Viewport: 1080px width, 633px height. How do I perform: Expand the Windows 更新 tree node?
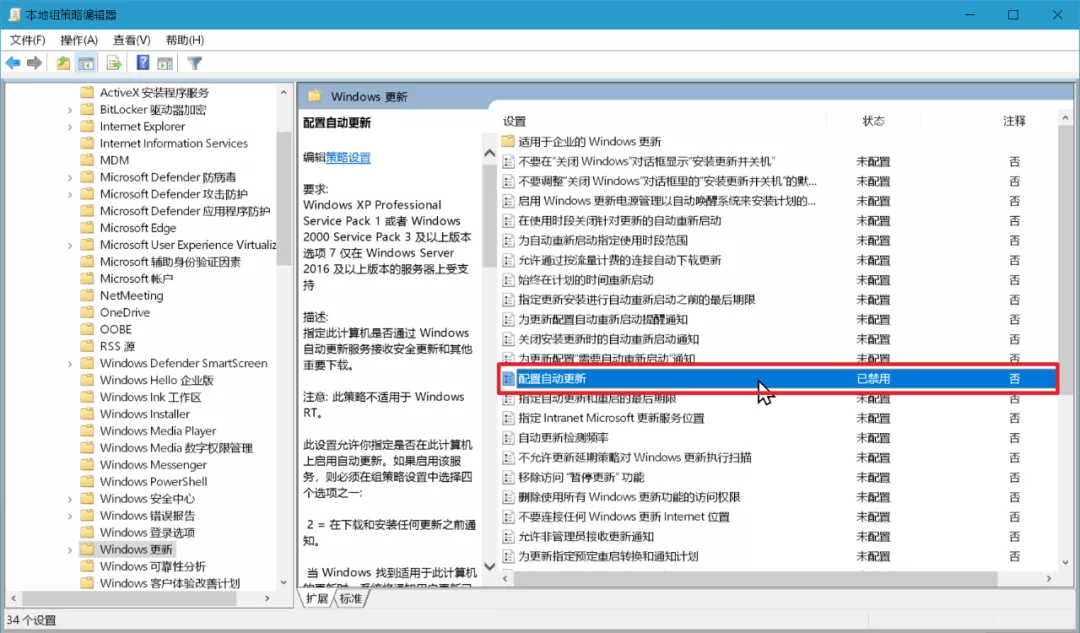tap(70, 550)
